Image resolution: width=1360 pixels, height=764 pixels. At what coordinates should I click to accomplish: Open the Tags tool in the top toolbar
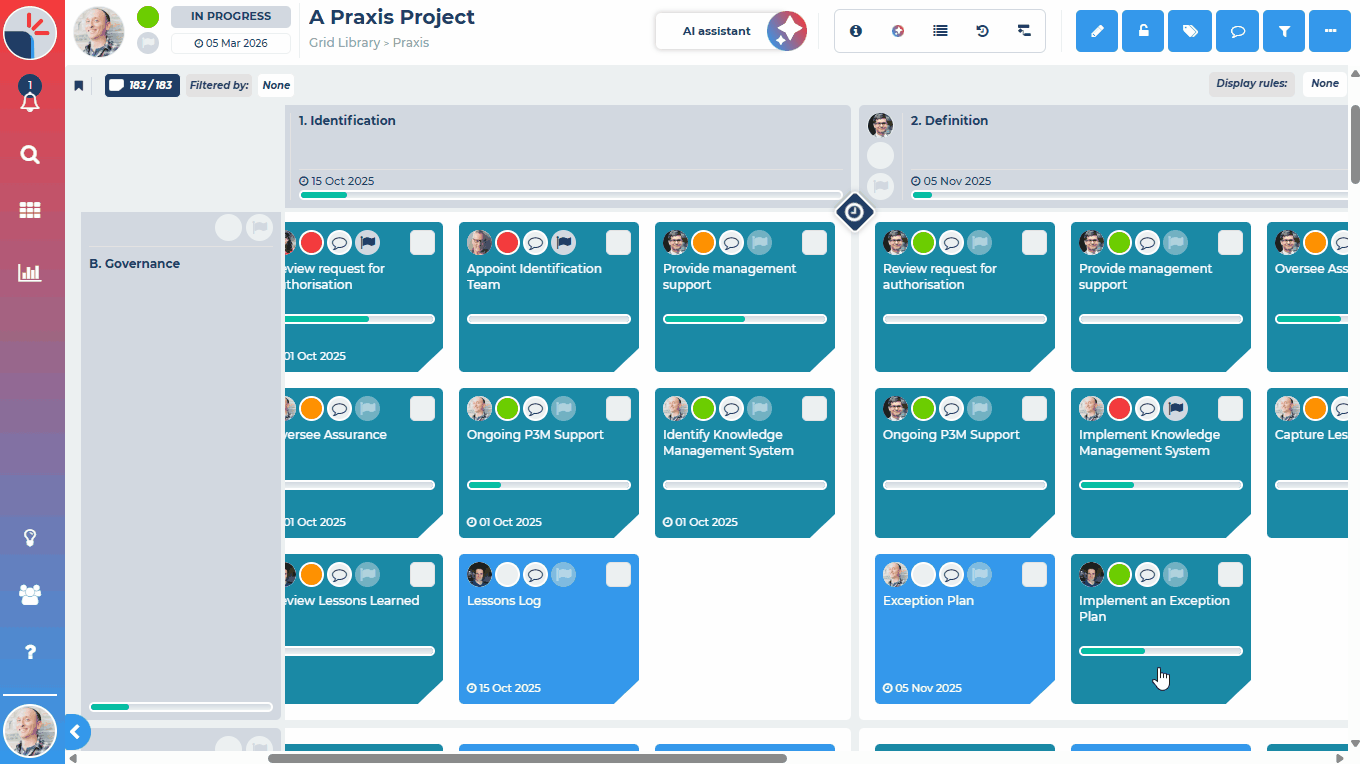[x=1189, y=31]
